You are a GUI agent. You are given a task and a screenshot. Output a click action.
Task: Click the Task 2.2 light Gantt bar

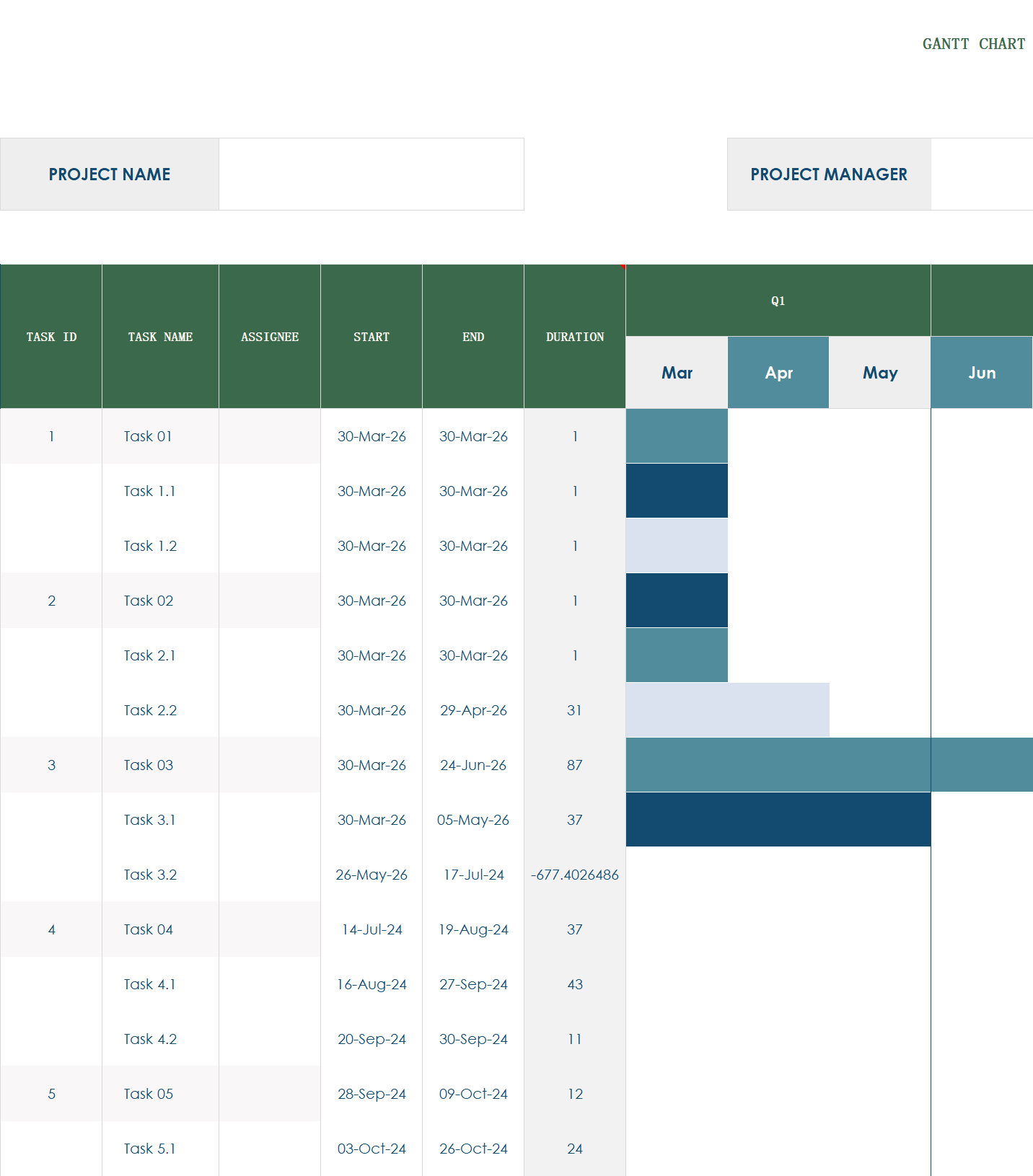(728, 710)
